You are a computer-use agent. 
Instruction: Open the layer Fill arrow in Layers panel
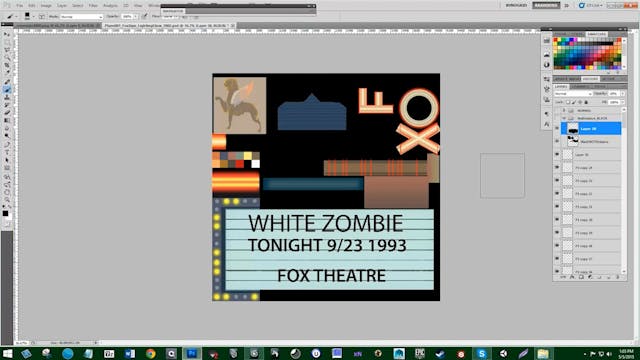(x=623, y=102)
